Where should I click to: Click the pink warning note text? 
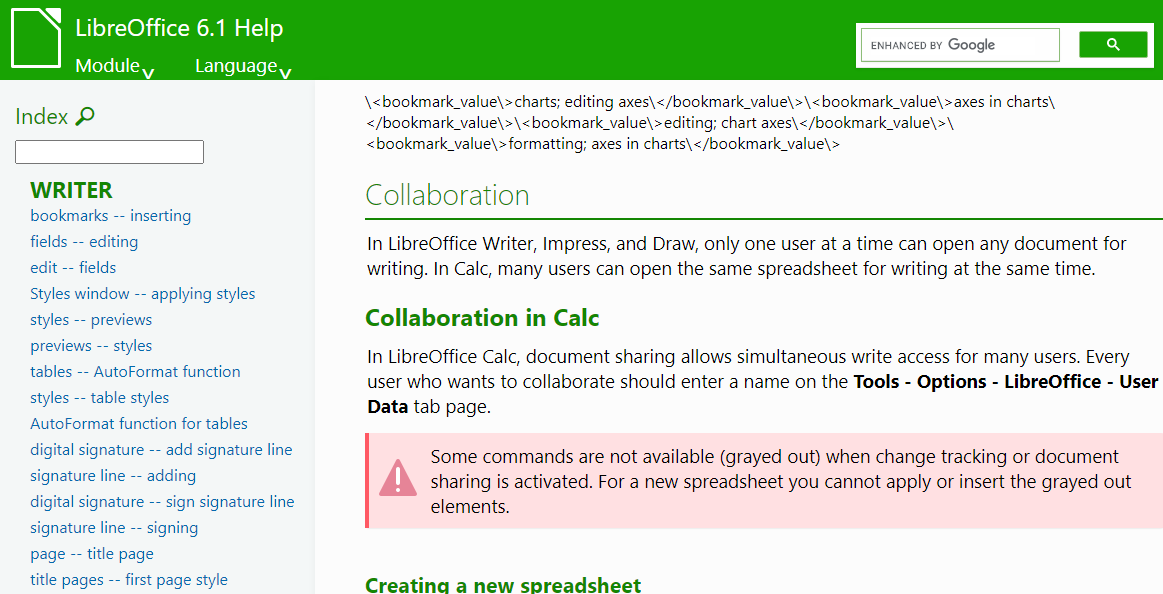781,481
